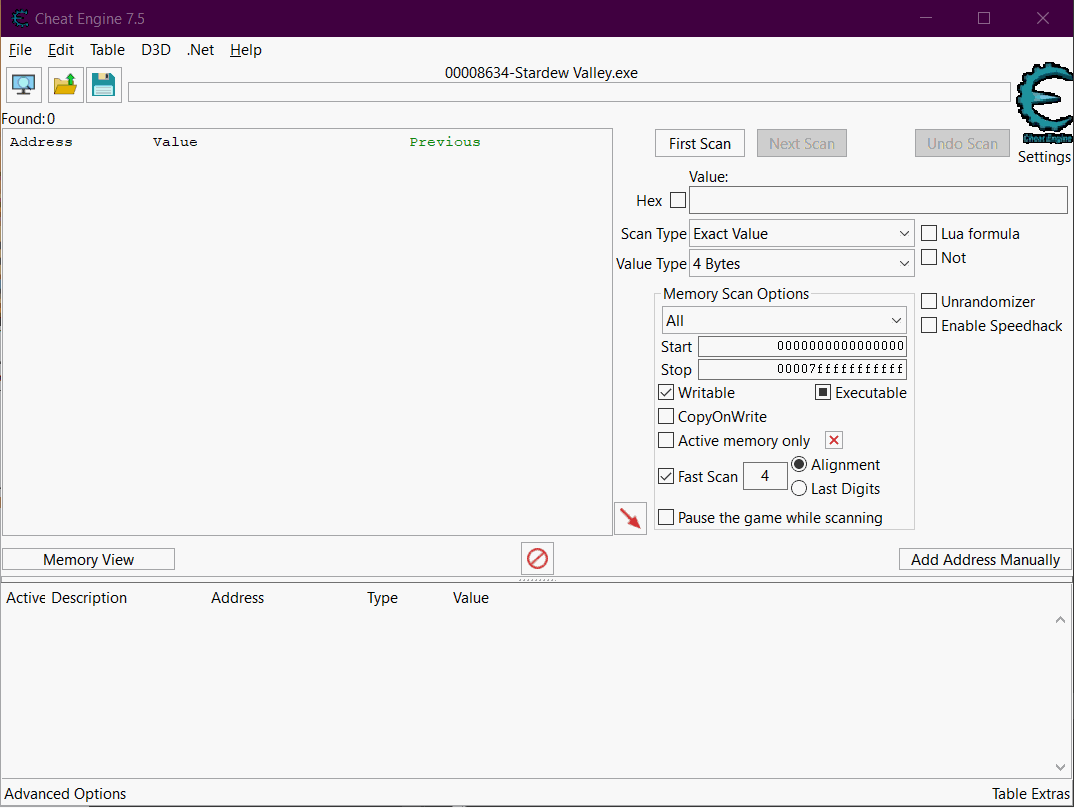Click the red X next to Active memory only
Screen dimensions: 1074x808
[834, 440]
